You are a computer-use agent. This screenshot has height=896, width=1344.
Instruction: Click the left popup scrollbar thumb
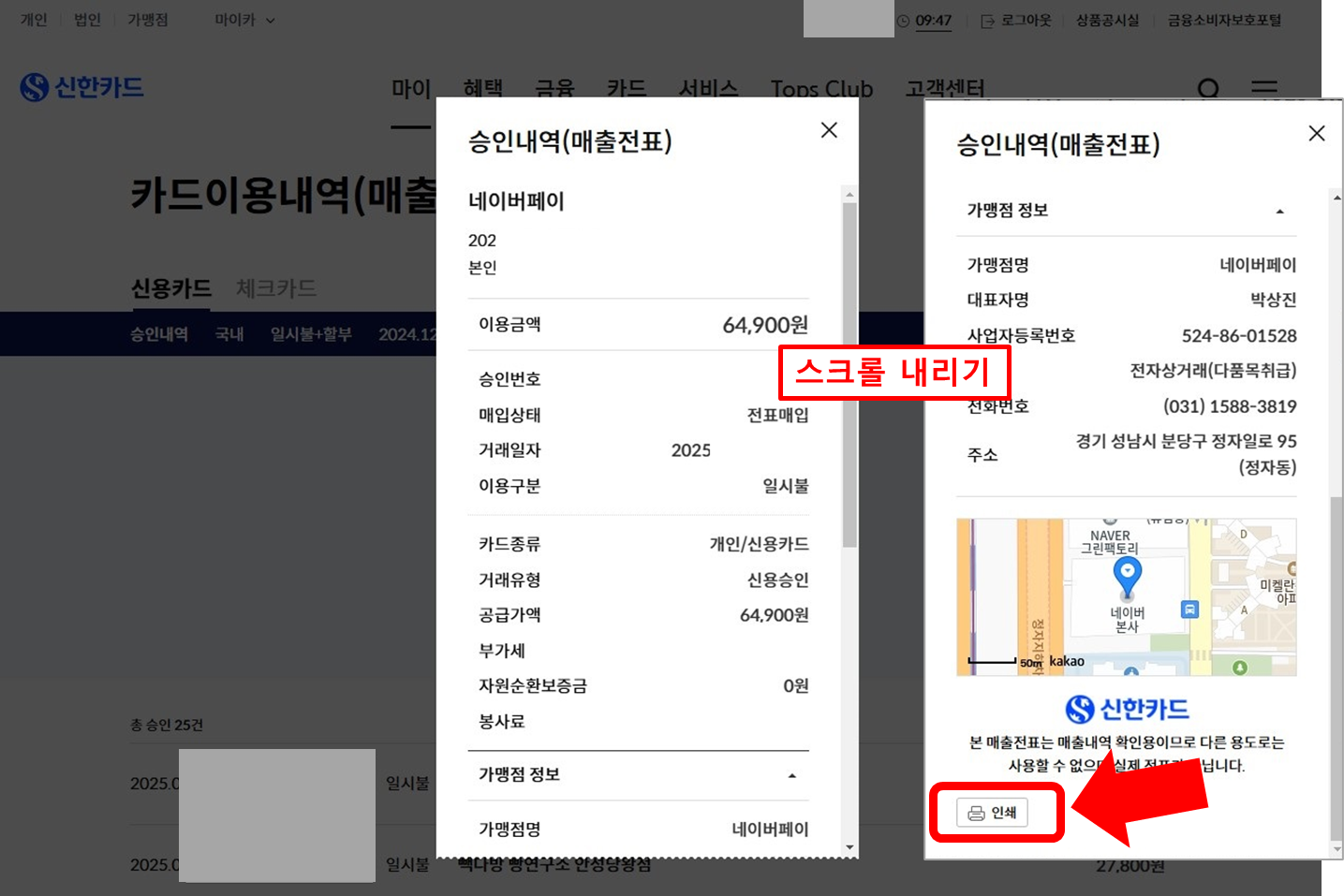[x=849, y=375]
